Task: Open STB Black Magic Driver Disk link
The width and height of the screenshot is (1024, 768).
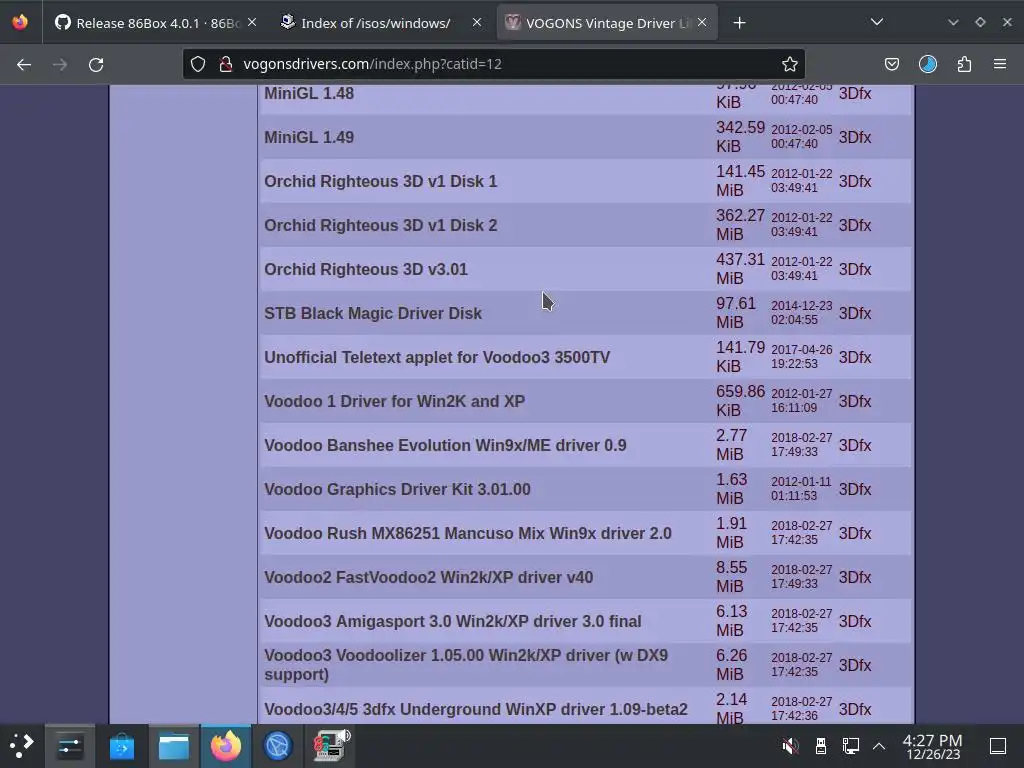Action: click(373, 313)
